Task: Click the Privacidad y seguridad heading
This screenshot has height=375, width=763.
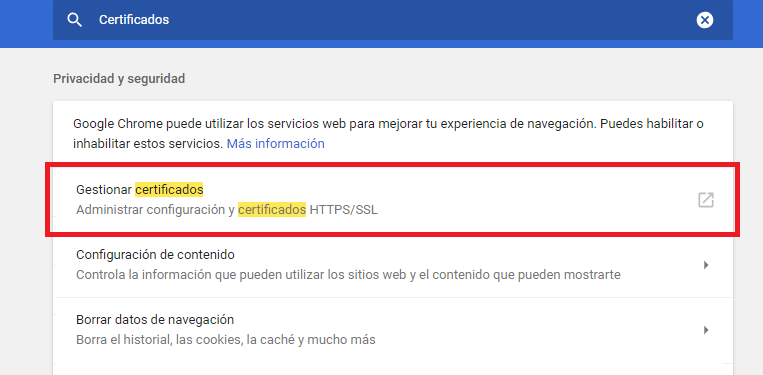Action: [x=119, y=78]
